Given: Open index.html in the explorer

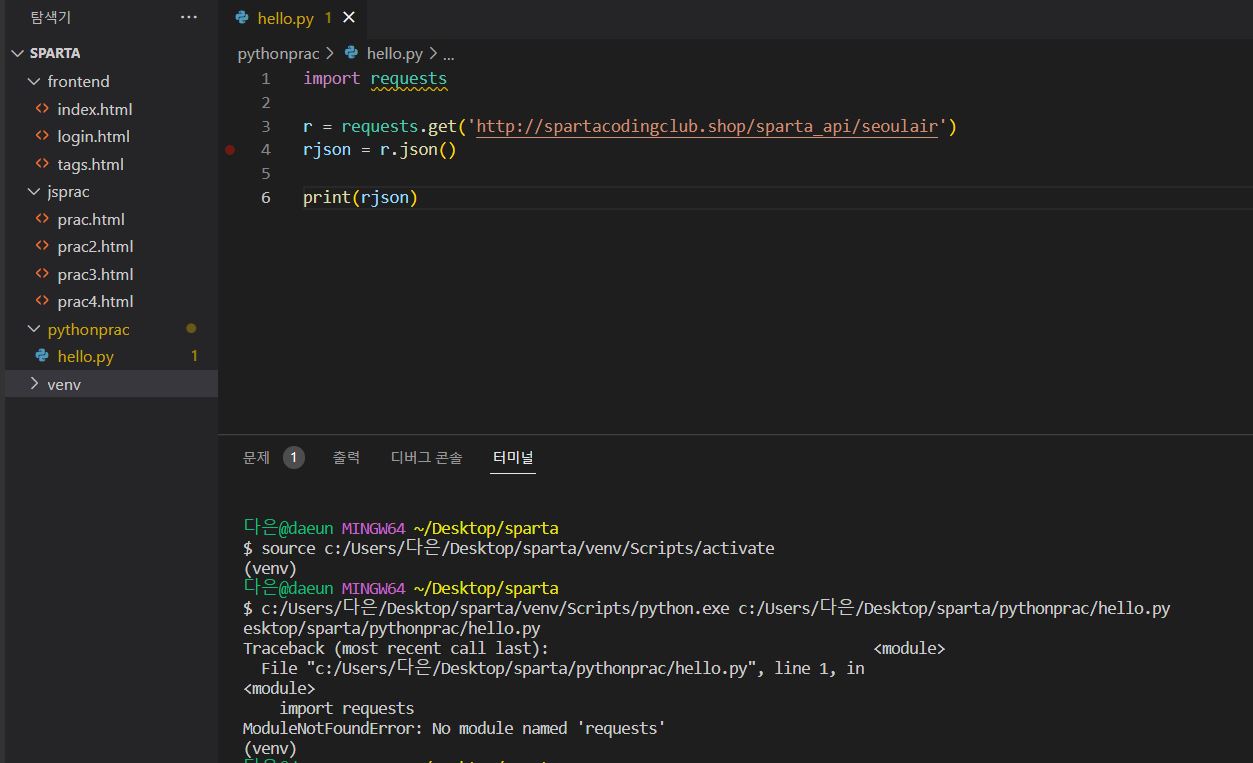Looking at the screenshot, I should [x=94, y=109].
